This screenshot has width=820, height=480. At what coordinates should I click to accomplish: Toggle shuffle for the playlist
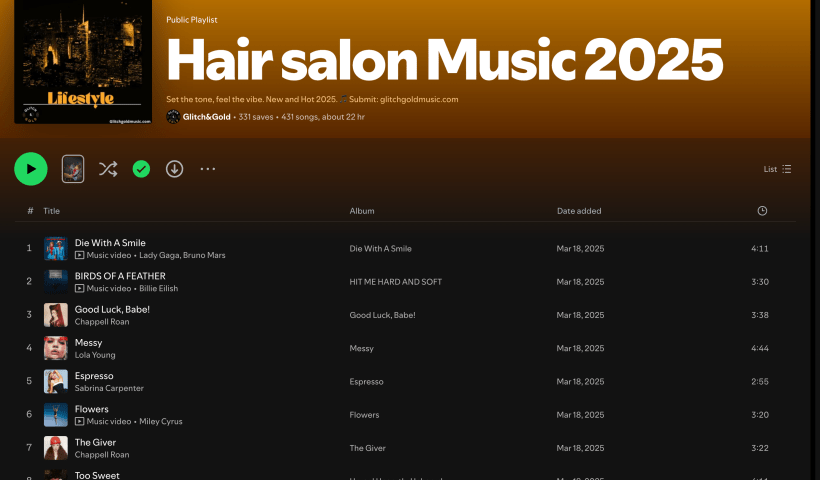point(108,169)
